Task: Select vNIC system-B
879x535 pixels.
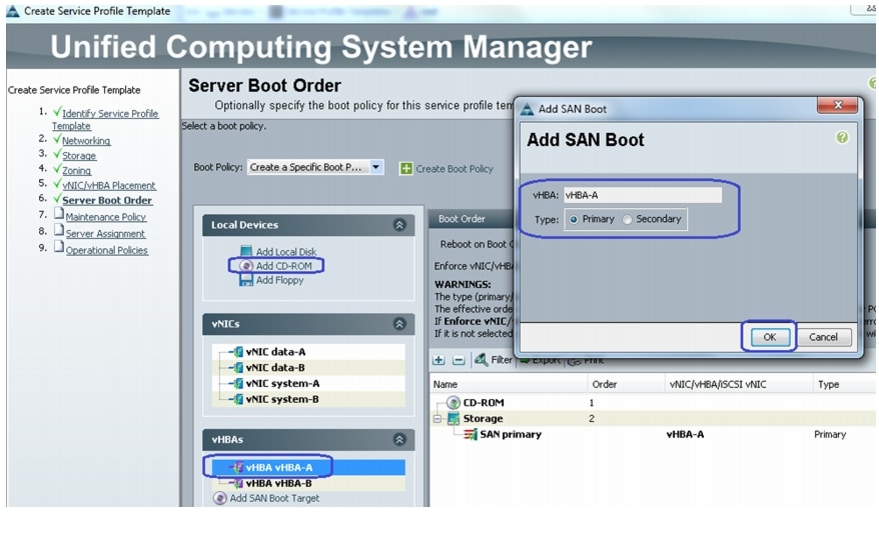Action: coord(283,399)
